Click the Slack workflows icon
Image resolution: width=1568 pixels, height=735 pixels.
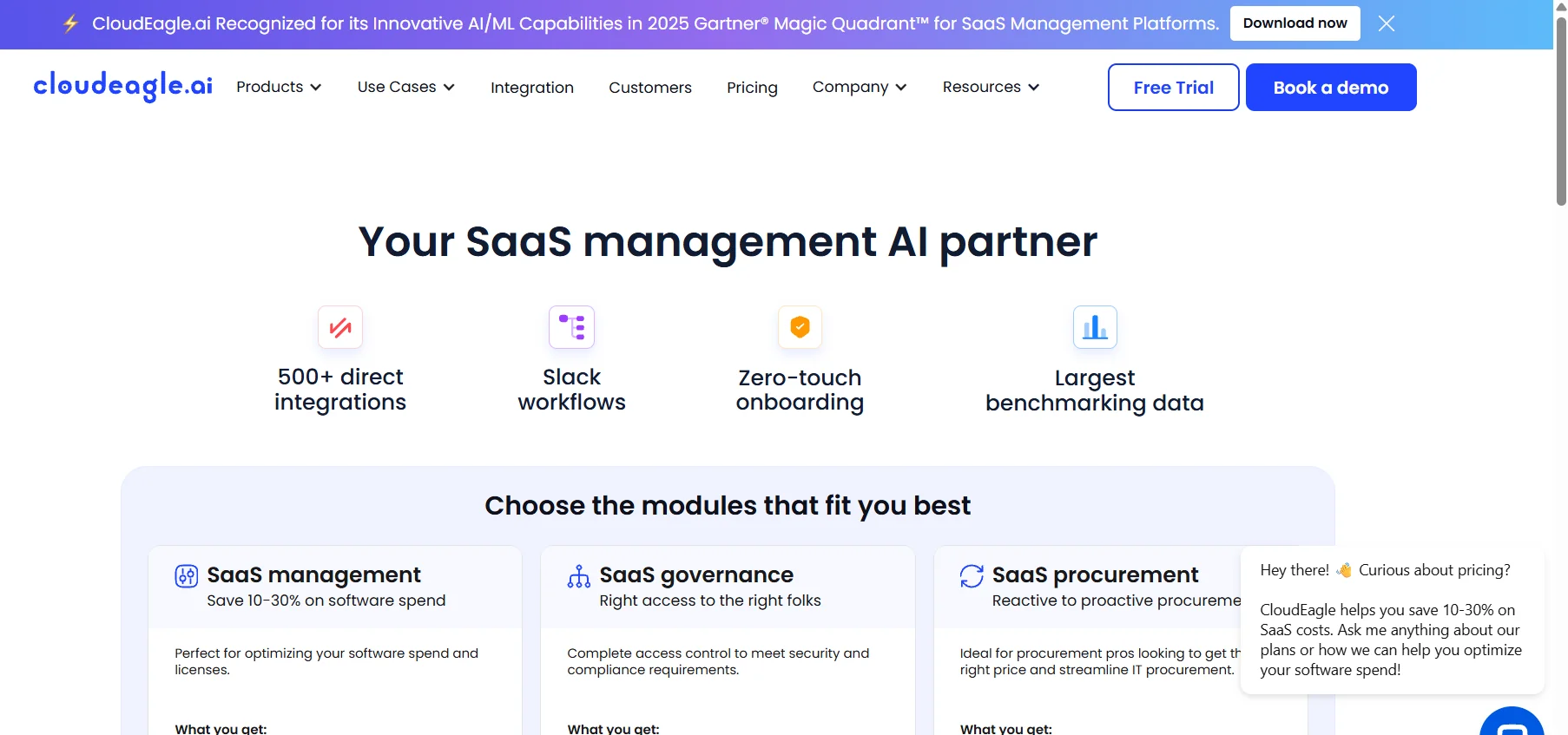571,327
